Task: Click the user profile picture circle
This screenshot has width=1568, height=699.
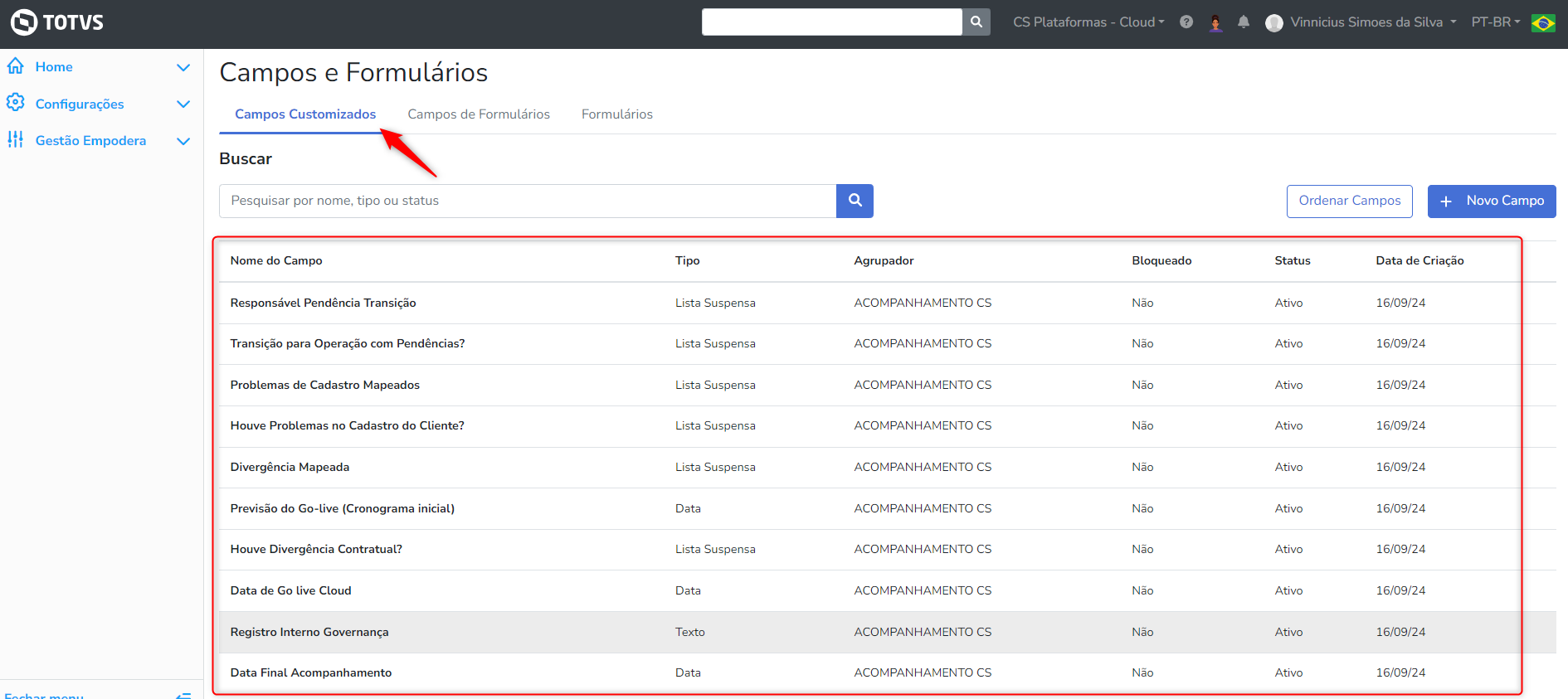Action: click(1274, 23)
